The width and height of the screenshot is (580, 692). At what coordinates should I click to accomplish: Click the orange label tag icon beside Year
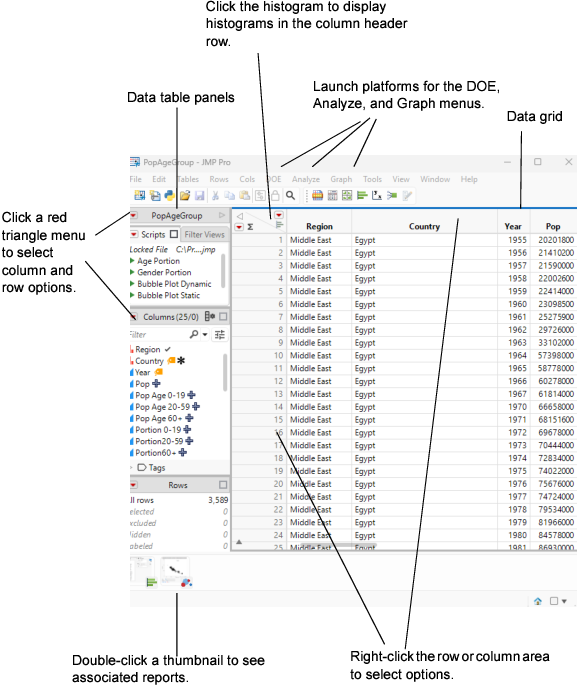click(158, 372)
